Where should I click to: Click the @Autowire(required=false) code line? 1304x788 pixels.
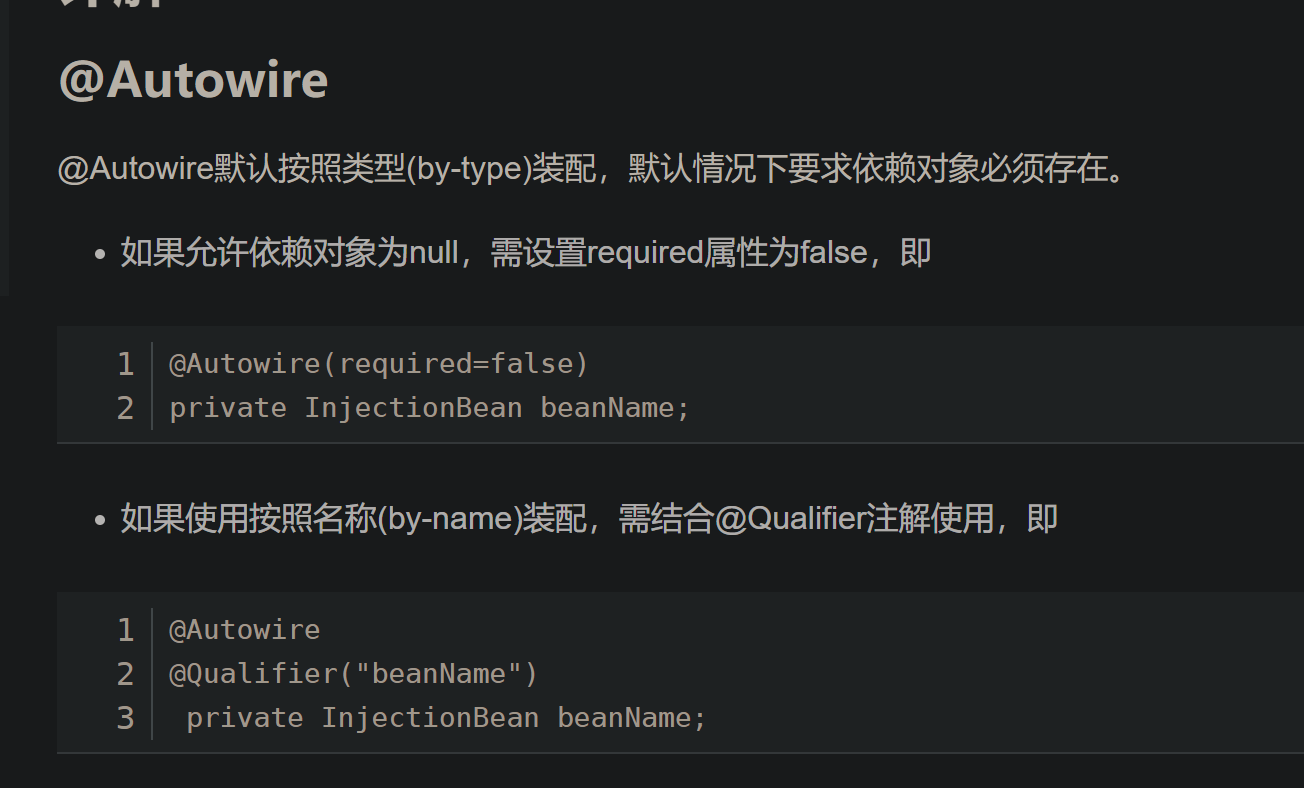point(379,364)
